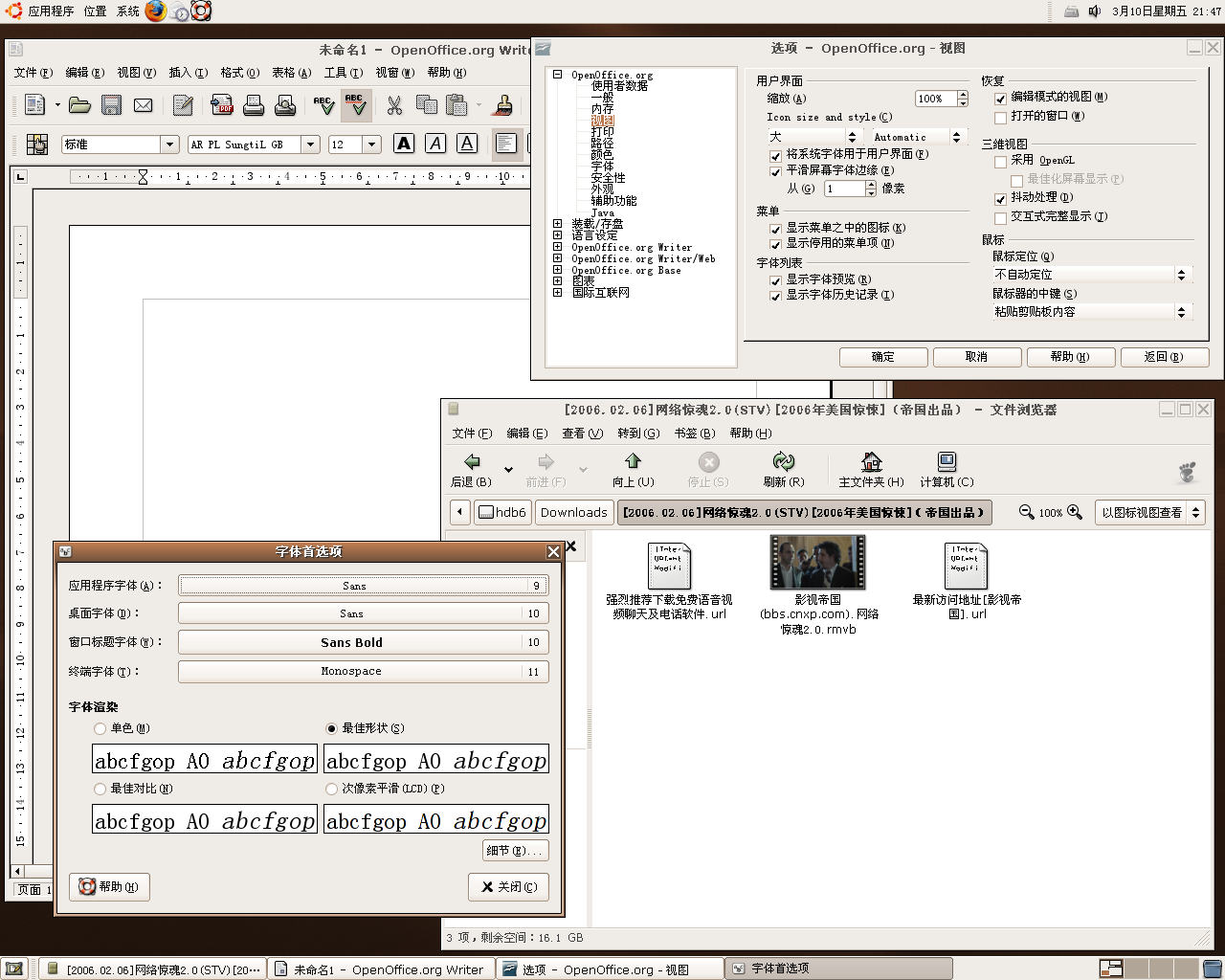The width and height of the screenshot is (1225, 980).
Task: Click Details button in font preferences
Action: coord(516,850)
